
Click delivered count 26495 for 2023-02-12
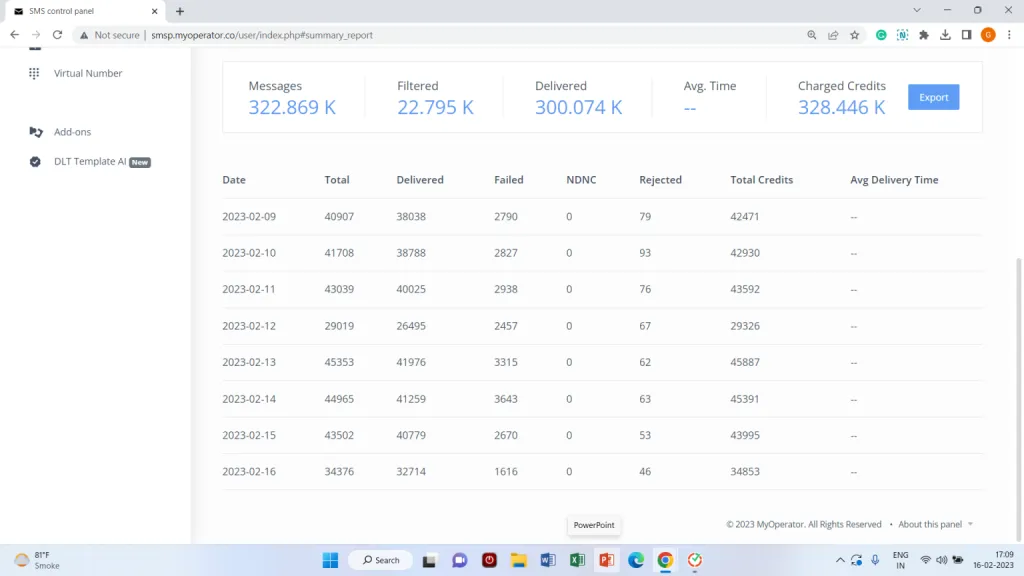[x=411, y=326]
